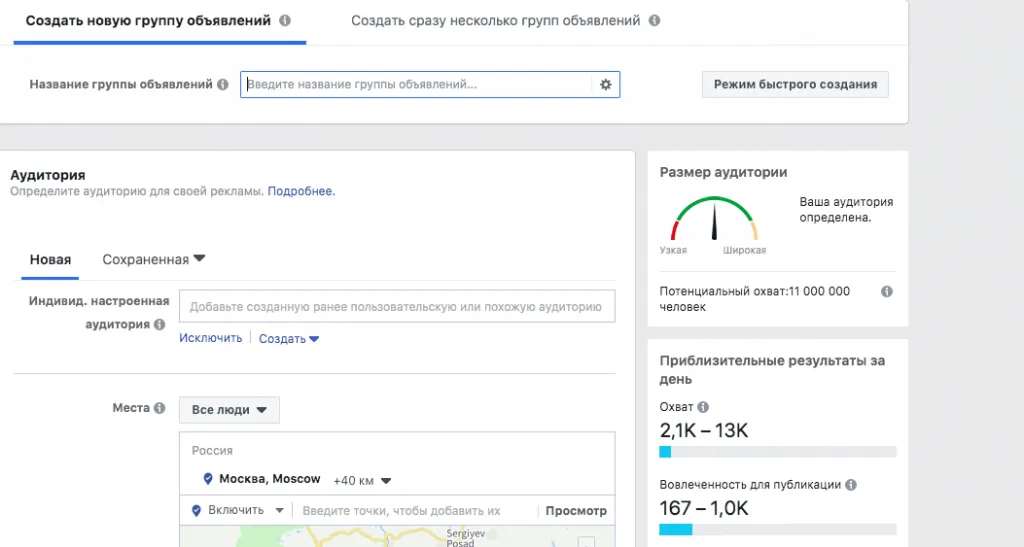Screen dimensions: 1024x547
Task: Click info icon beside 'Потенциальный охват'
Action: (x=887, y=291)
